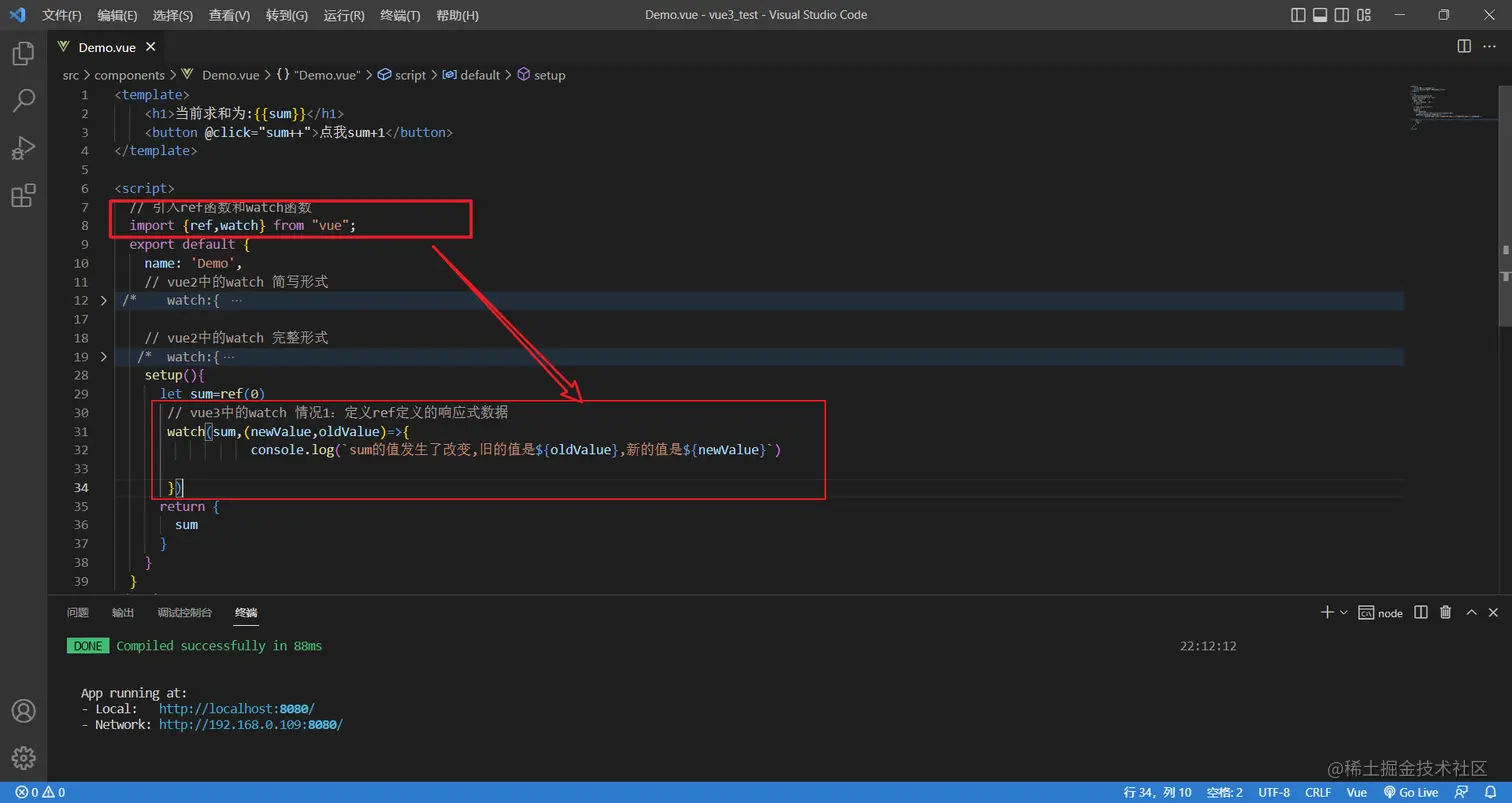Create a new terminal with plus icon
This screenshot has width=1512, height=803.
(x=1328, y=613)
